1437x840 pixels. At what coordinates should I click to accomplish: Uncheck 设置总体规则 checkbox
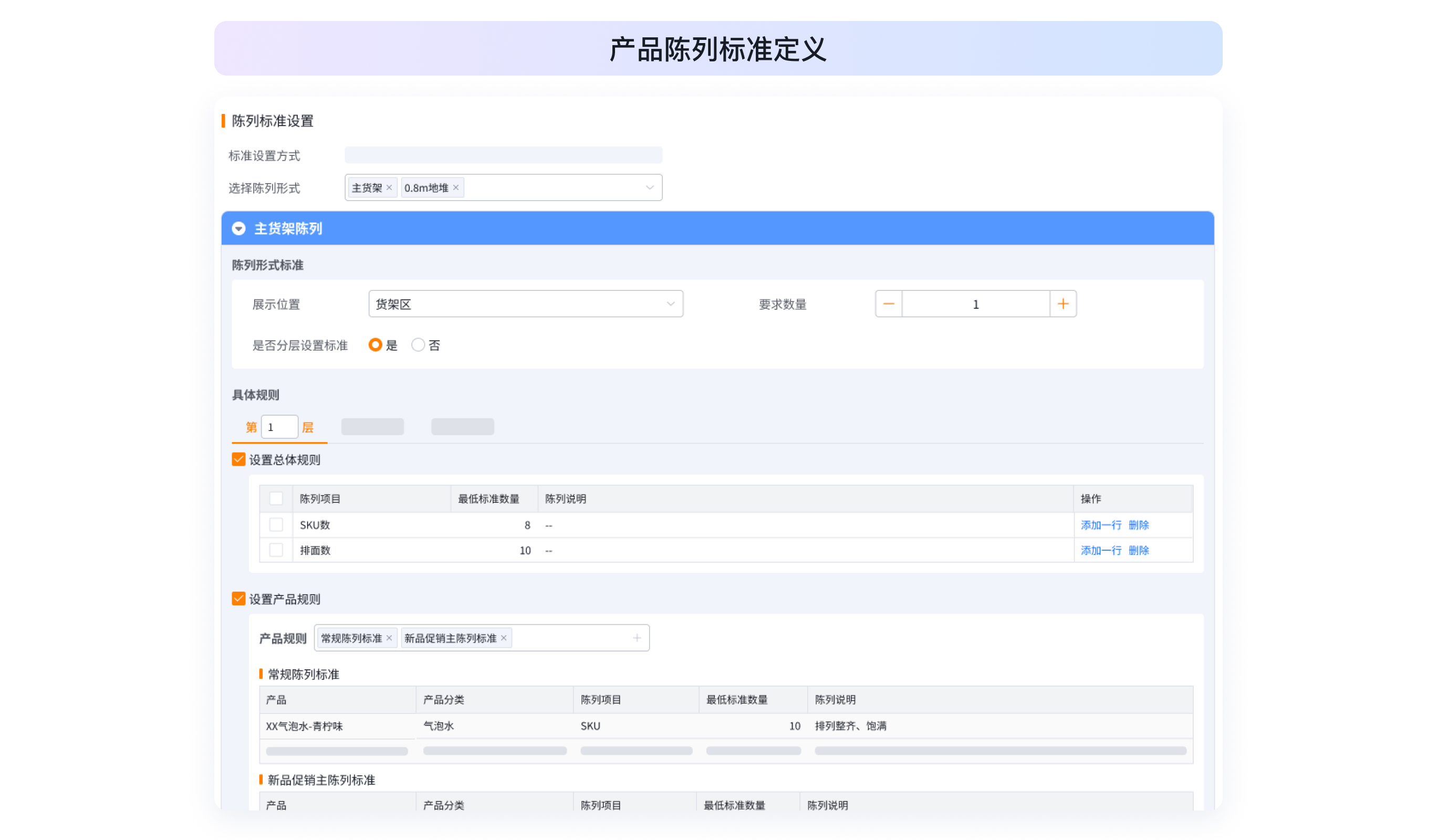click(x=238, y=459)
